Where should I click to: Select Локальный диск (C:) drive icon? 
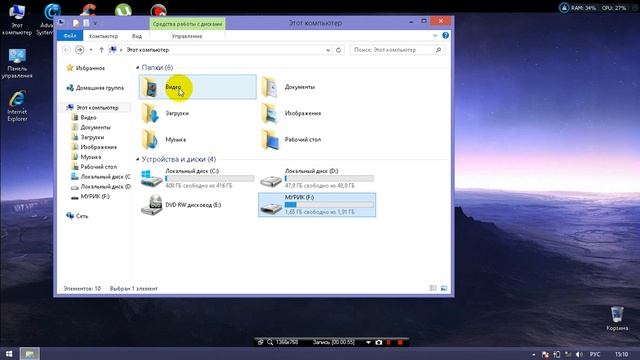click(151, 179)
